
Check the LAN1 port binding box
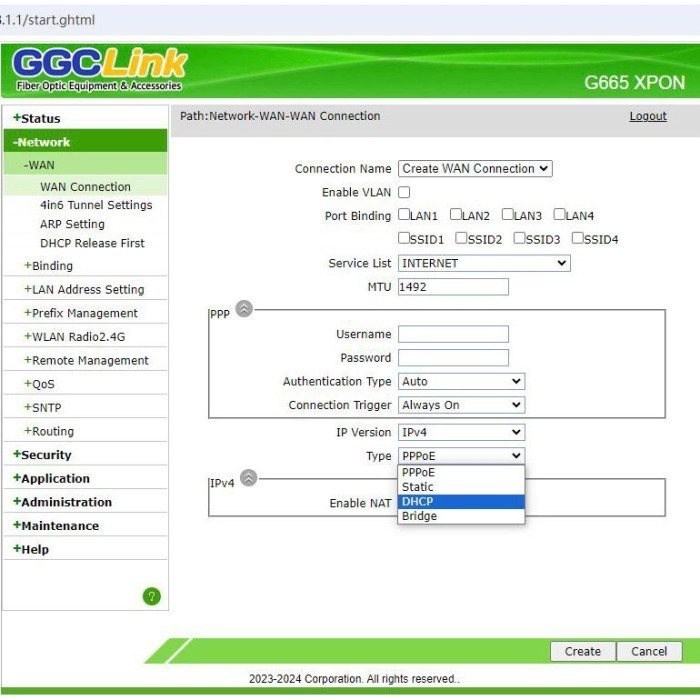(404, 215)
